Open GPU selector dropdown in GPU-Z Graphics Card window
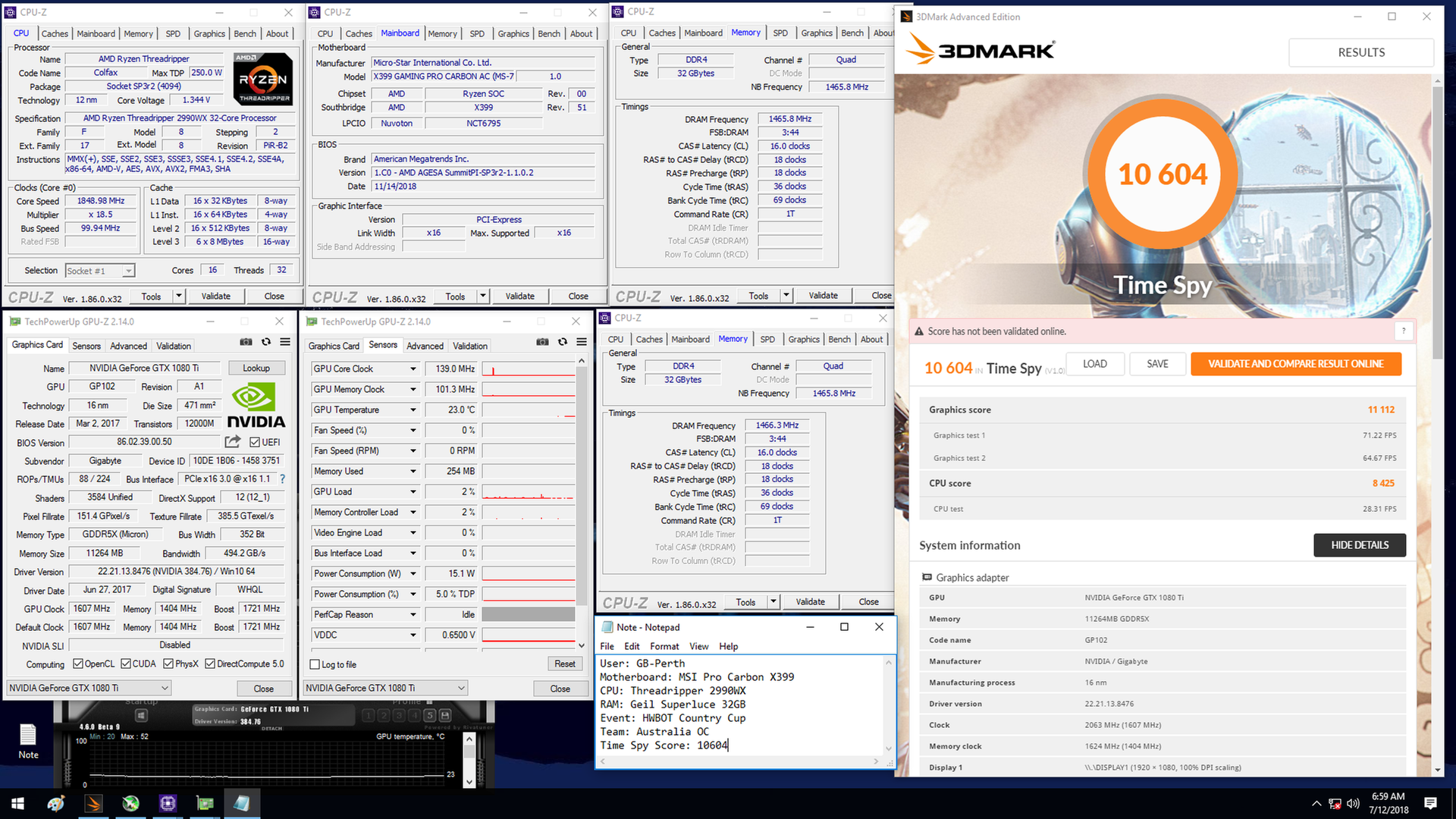1456x819 pixels. 89,688
